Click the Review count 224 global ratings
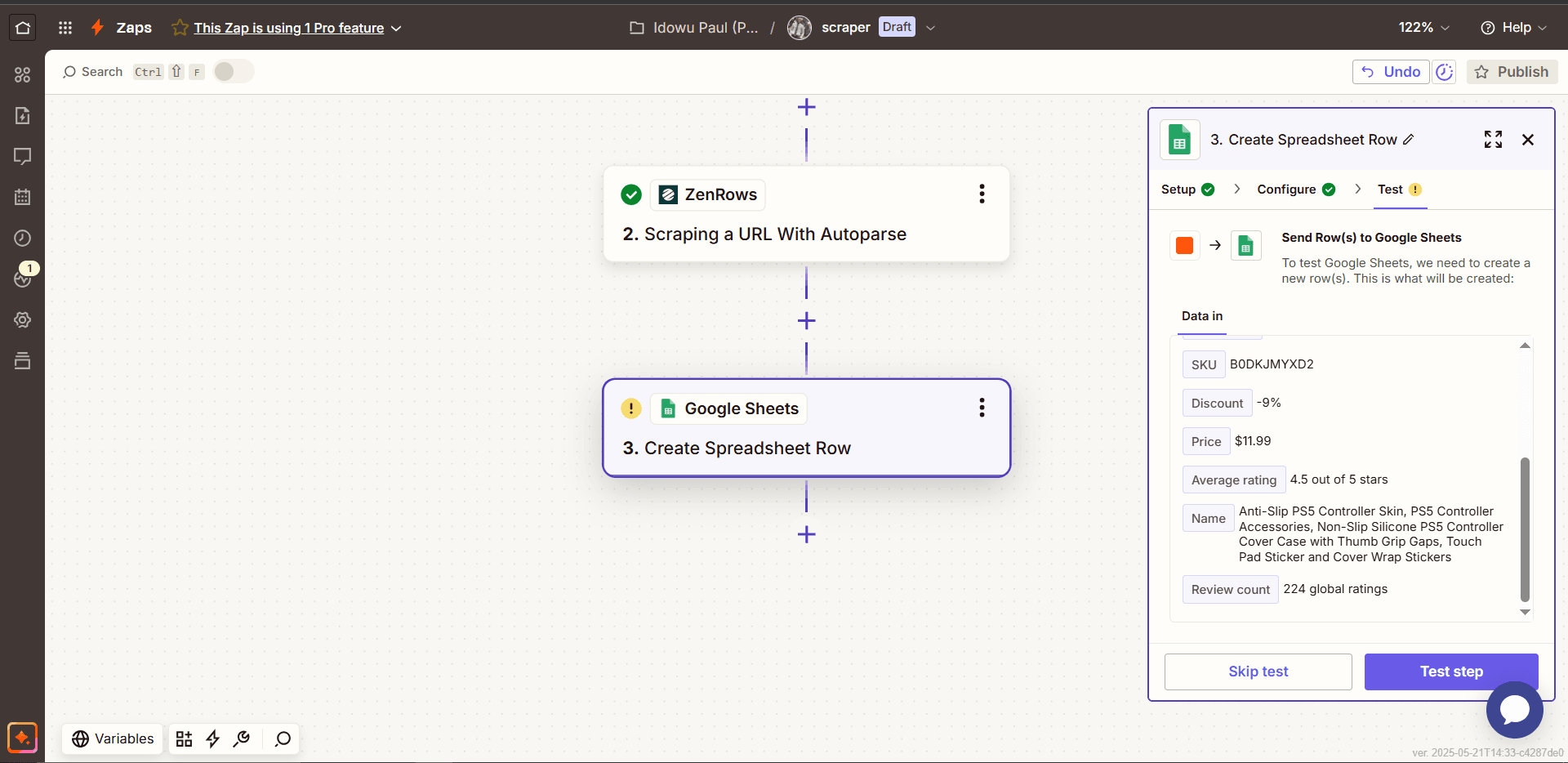 [1335, 589]
